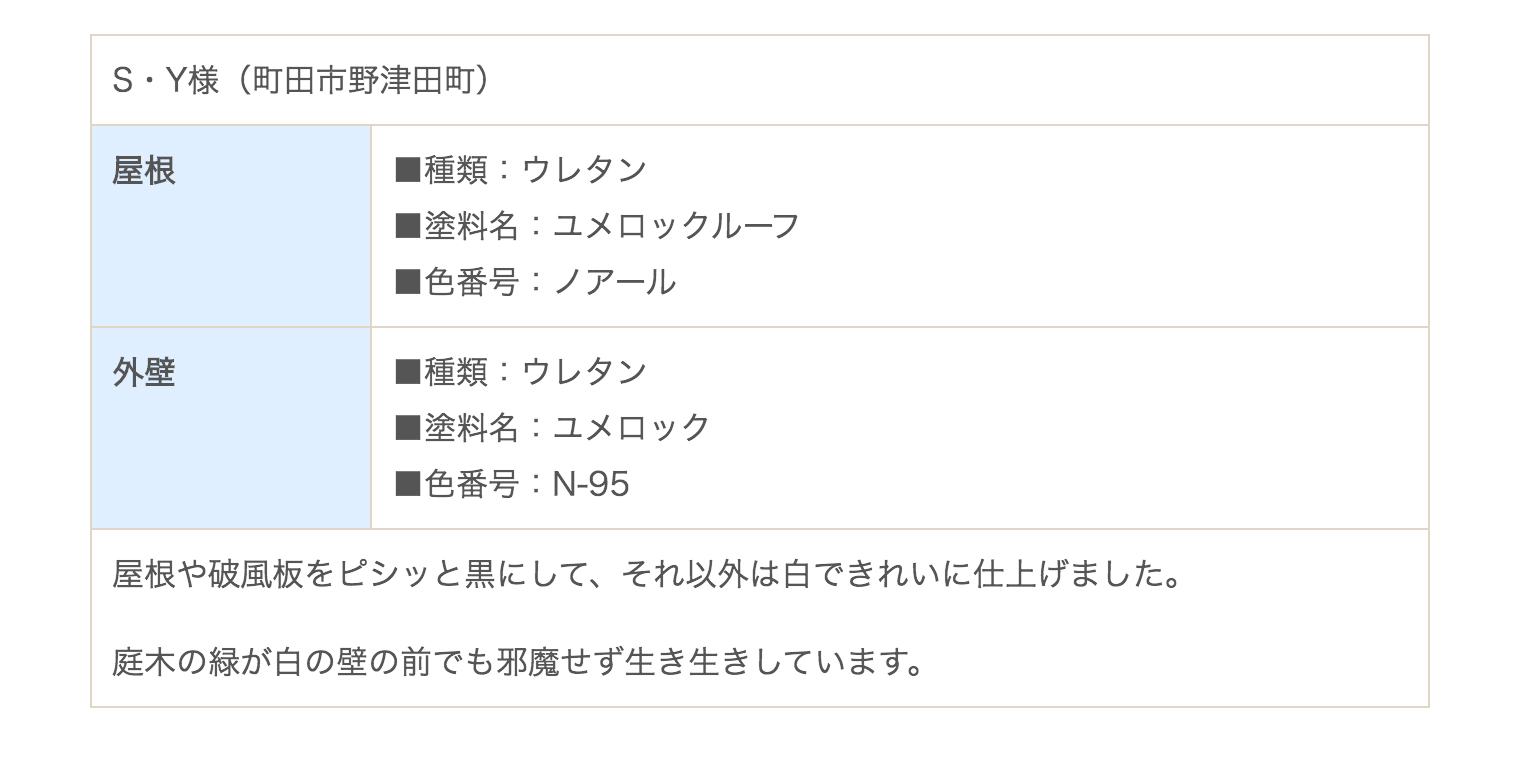1520x769 pixels.
Task: Click the sentence starting 庭木の緑が白の壁
Action: point(517,662)
